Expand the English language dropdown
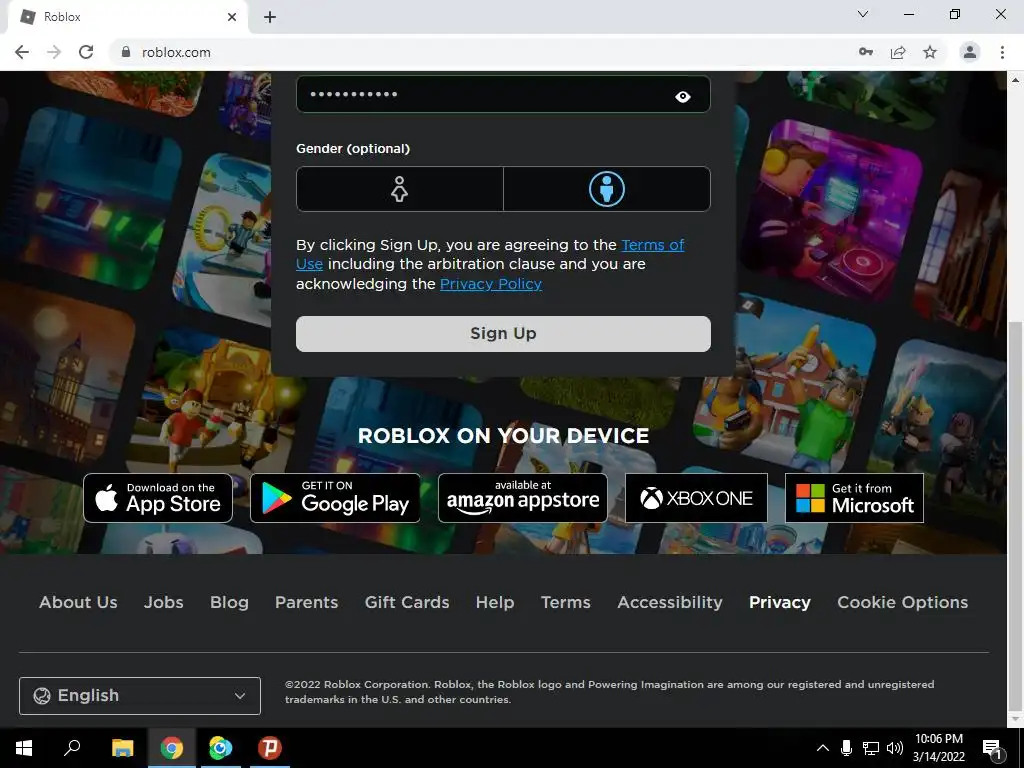The width and height of the screenshot is (1024, 768). tap(140, 696)
